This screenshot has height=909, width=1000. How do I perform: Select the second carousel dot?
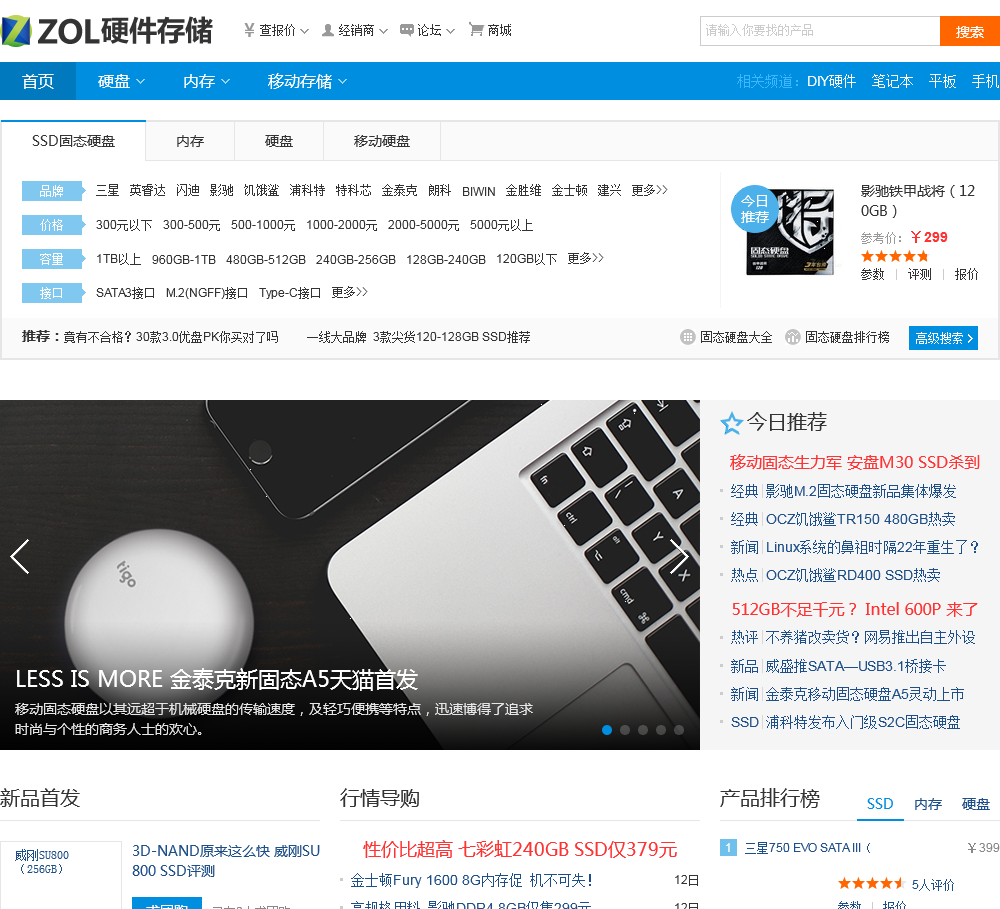[625, 730]
